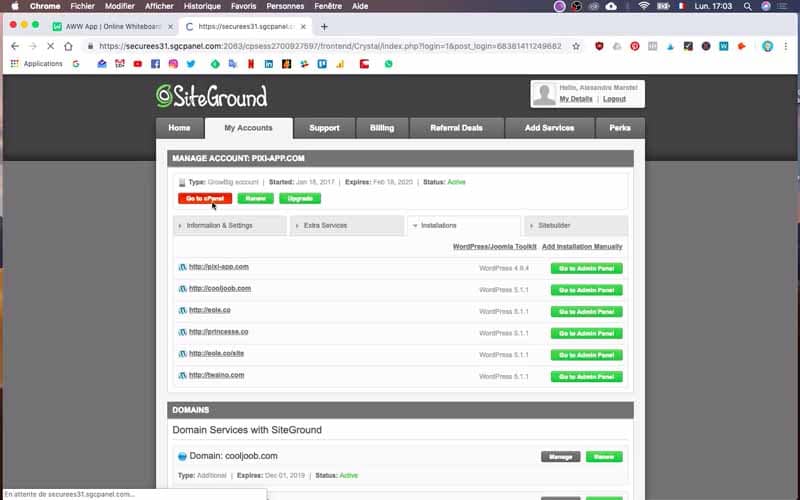Image resolution: width=800 pixels, height=500 pixels.
Task: Open the Google Analytics bookmark
Action: 340,64
